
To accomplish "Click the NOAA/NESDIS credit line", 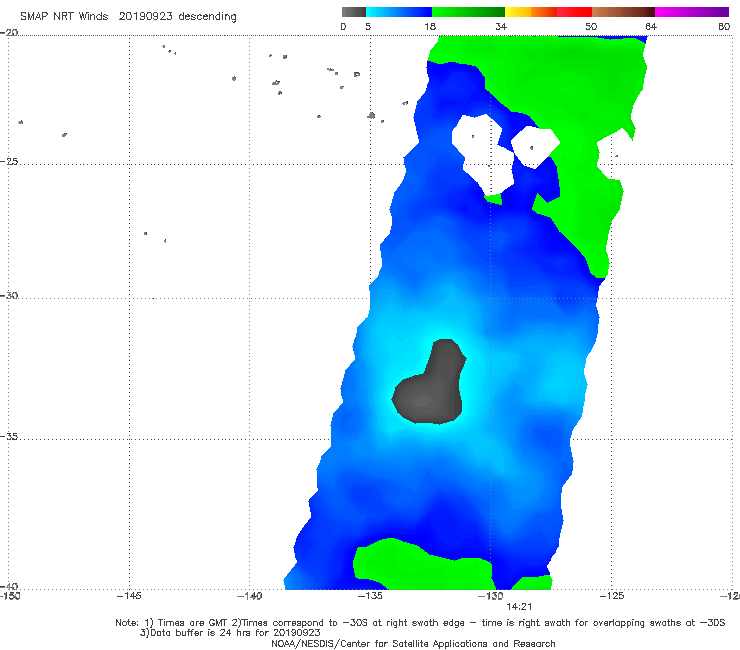I will click(413, 644).
